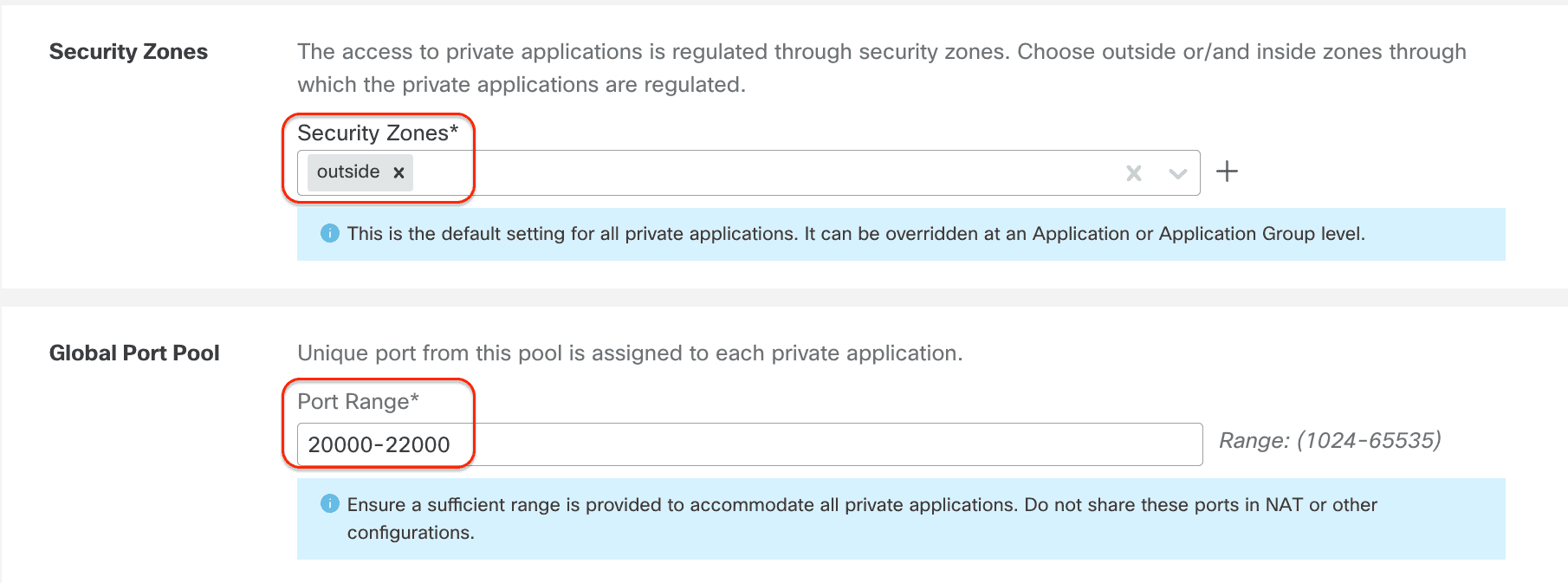
Task: Click the "Unique port from this pool" description
Action: (630, 353)
